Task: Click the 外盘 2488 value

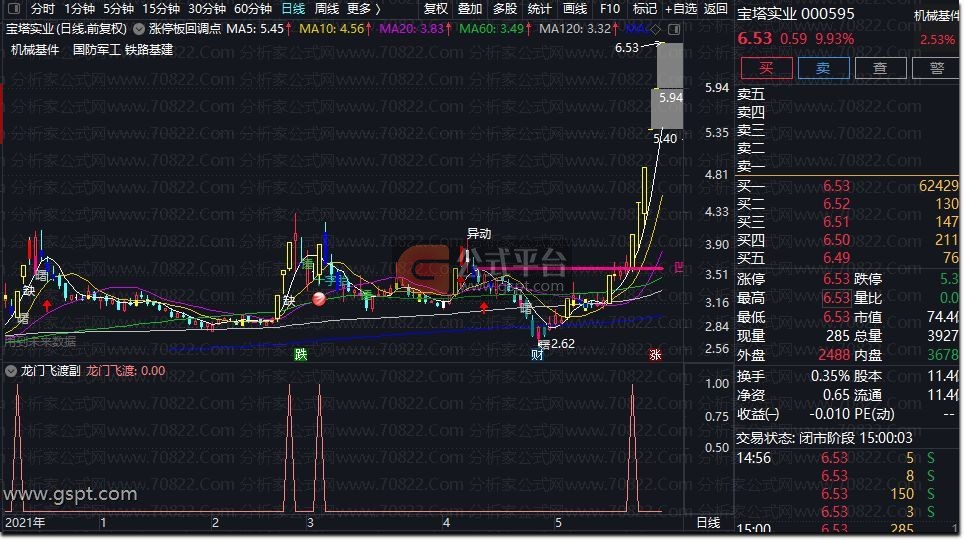Action: pyautogui.click(x=834, y=355)
